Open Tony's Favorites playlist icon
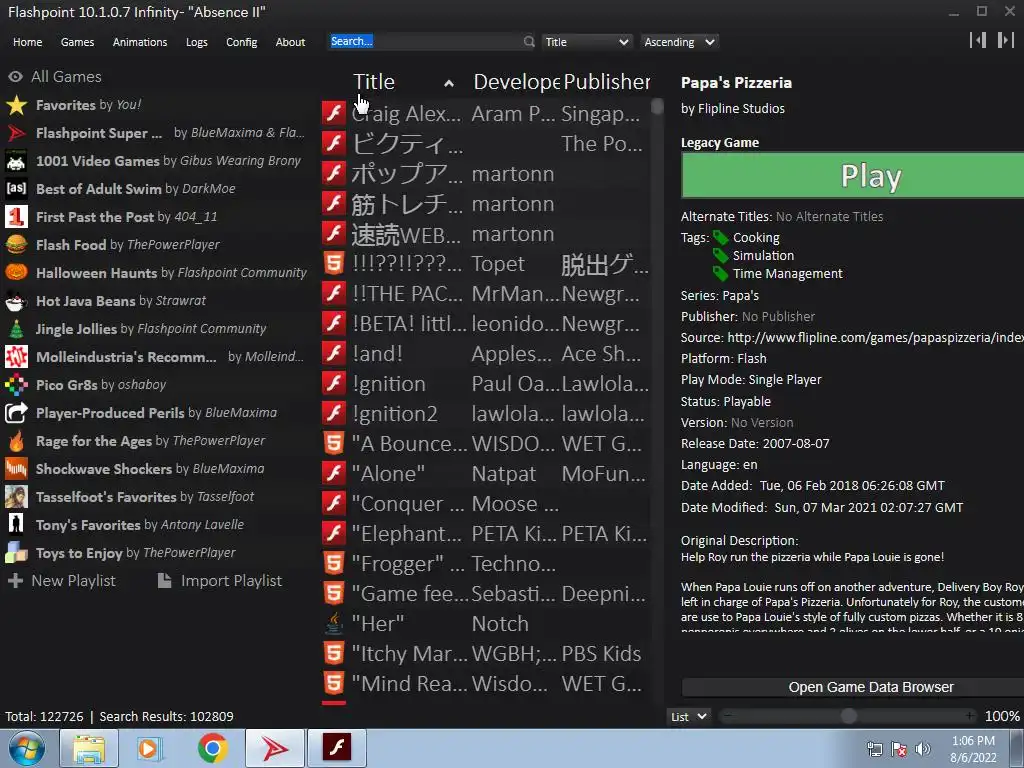Screen dimensions: 1024x768 click(x=16, y=525)
